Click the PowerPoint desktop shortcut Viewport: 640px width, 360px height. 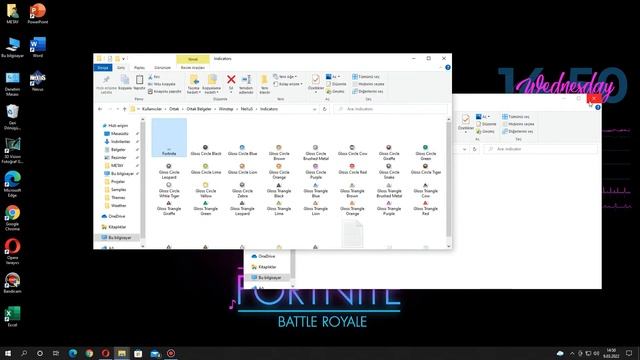[38, 13]
